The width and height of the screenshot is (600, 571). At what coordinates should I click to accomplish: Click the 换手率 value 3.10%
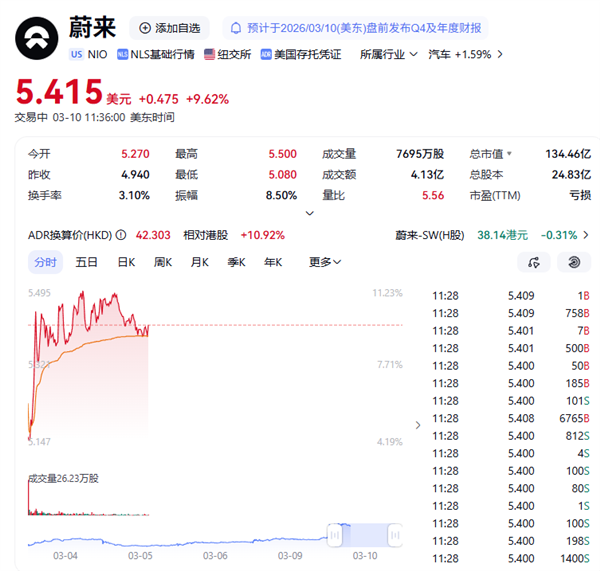point(134,196)
